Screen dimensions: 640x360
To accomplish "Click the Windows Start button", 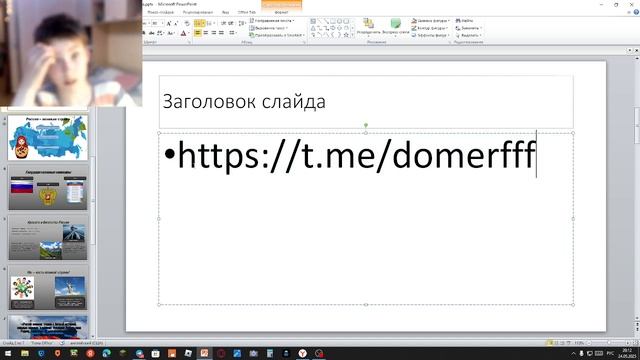I will click(x=8, y=353).
